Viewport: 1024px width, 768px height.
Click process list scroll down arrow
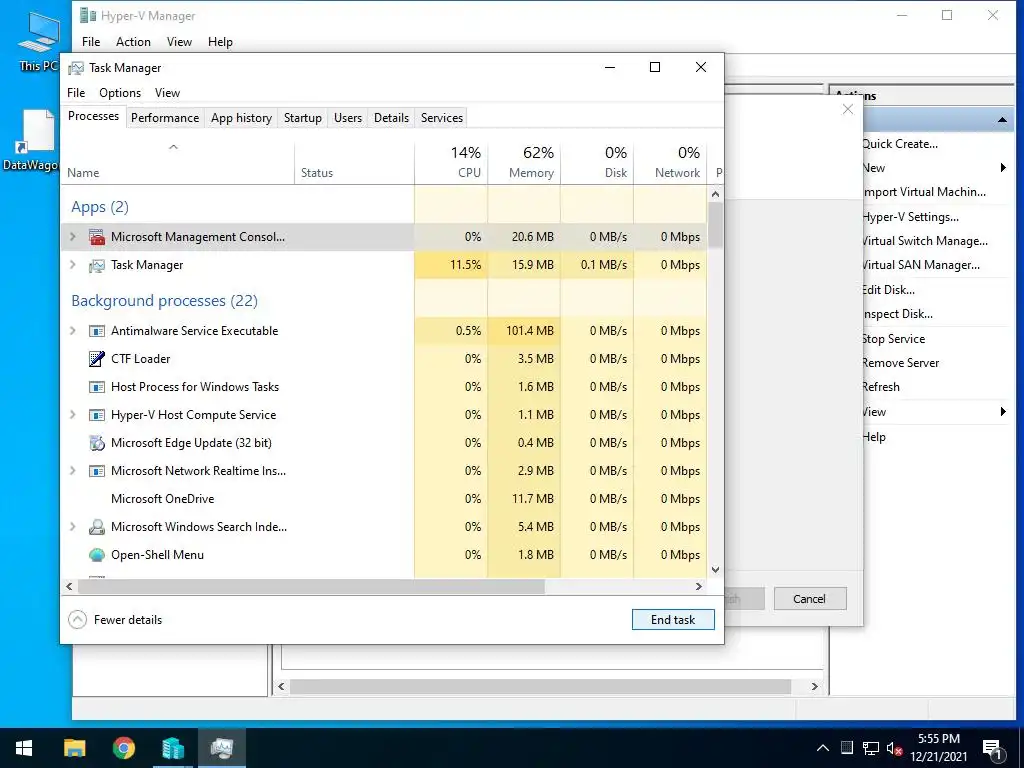(x=715, y=569)
